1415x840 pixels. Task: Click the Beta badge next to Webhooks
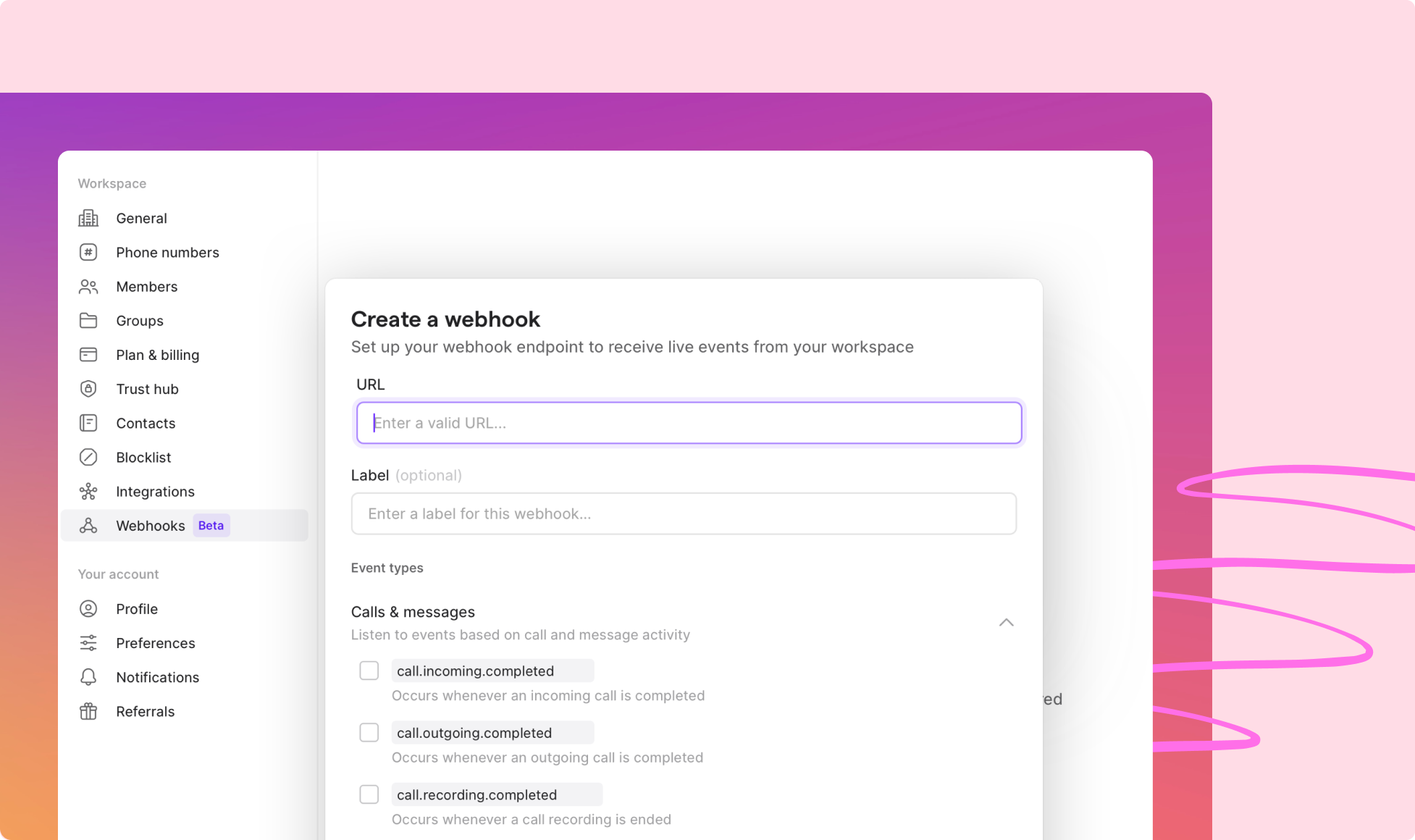[x=211, y=525]
